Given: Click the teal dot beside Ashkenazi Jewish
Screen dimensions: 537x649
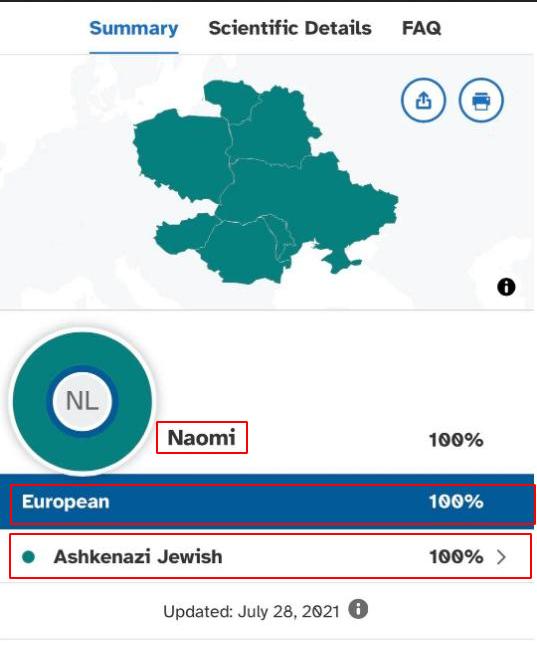Looking at the screenshot, I should pos(29,557).
